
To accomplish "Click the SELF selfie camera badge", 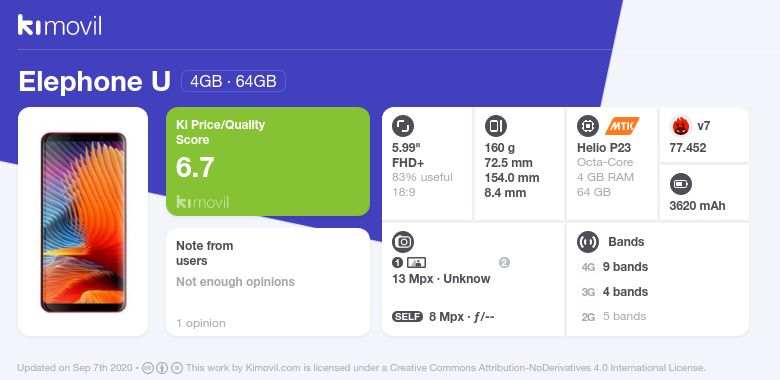I will (407, 317).
